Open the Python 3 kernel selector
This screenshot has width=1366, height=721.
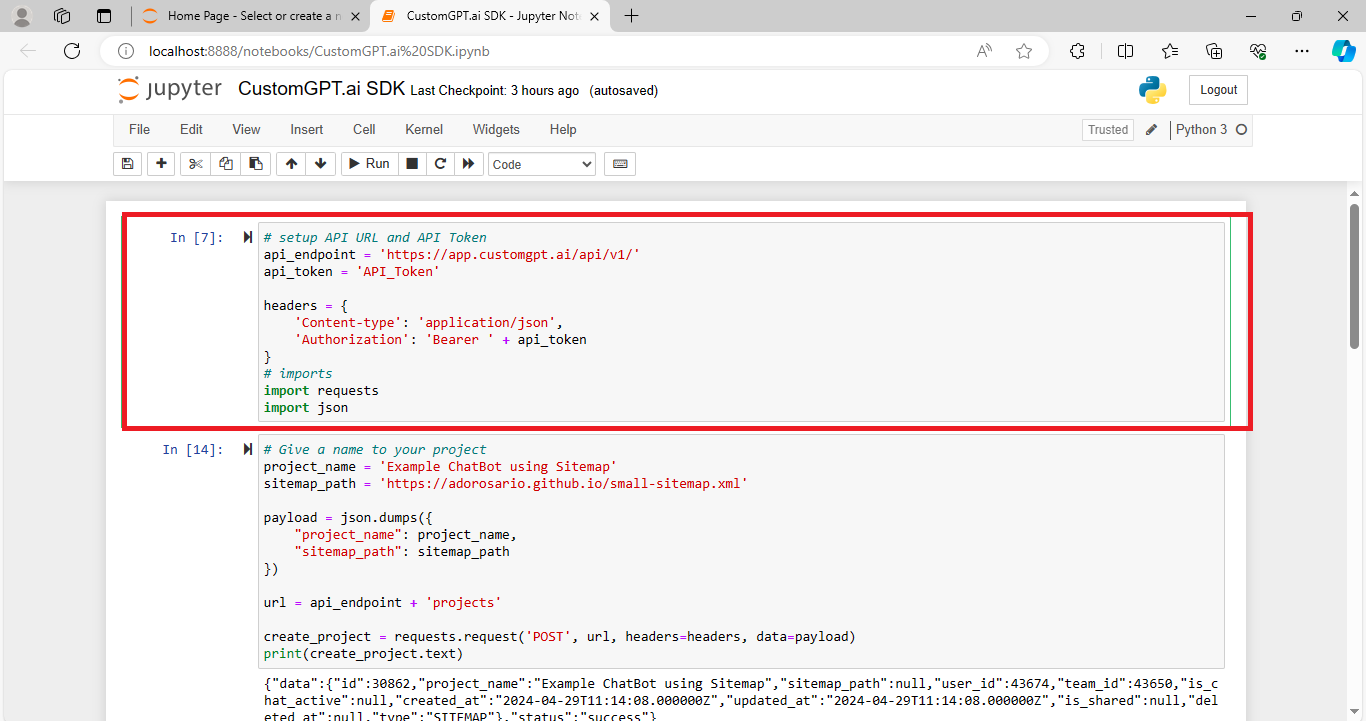tap(1203, 129)
